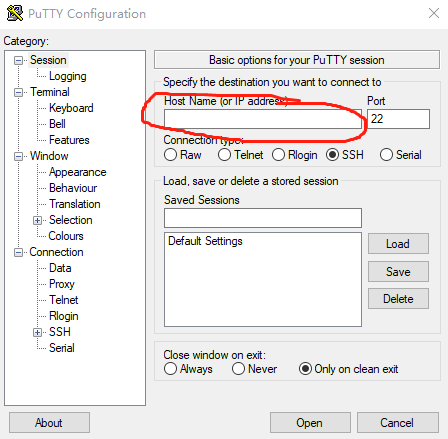Screen dimensions: 448x439
Task: Collapse the Connection tree node
Action: 18,252
